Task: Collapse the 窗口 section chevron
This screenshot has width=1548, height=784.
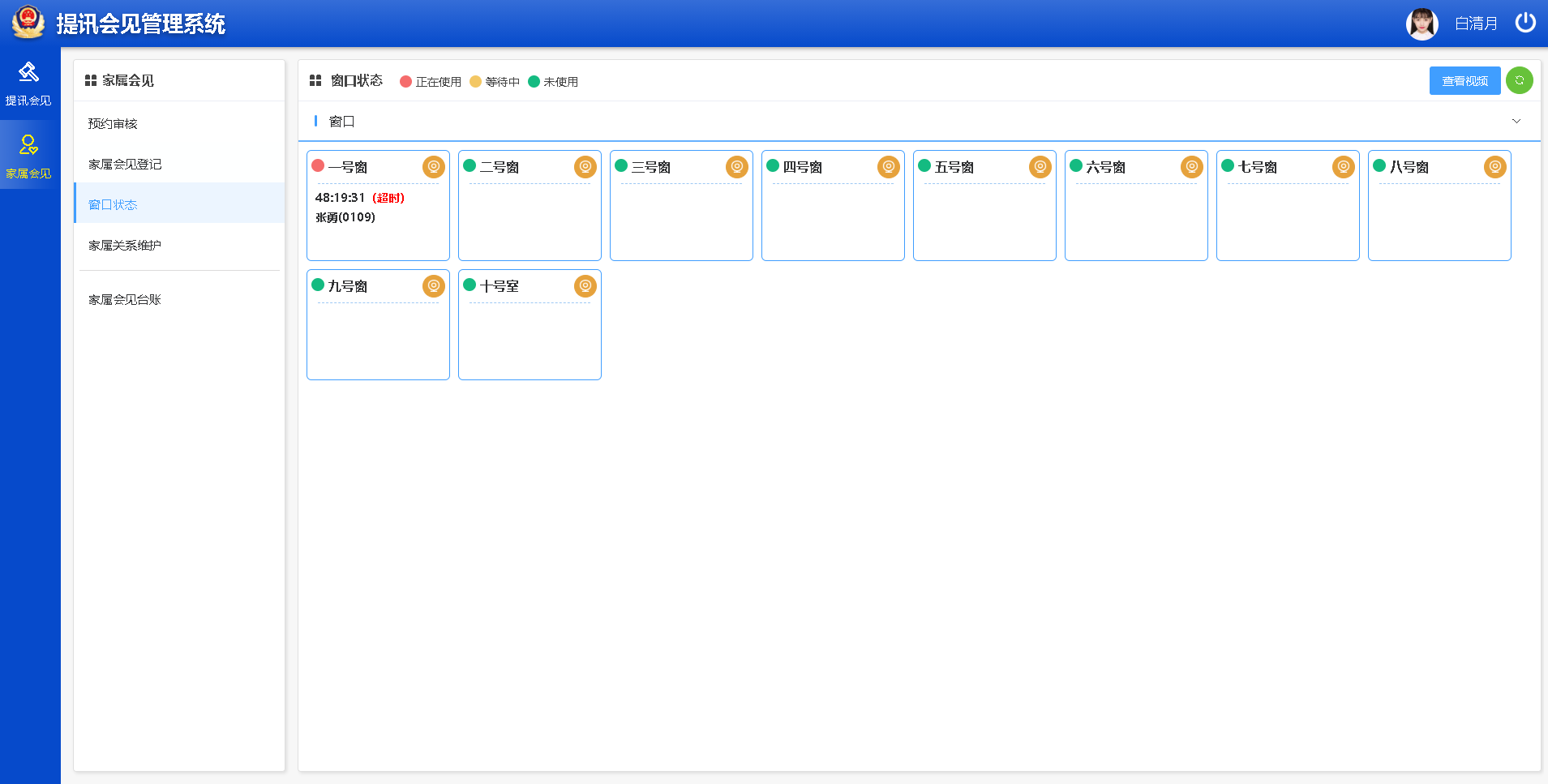Action: (1516, 122)
